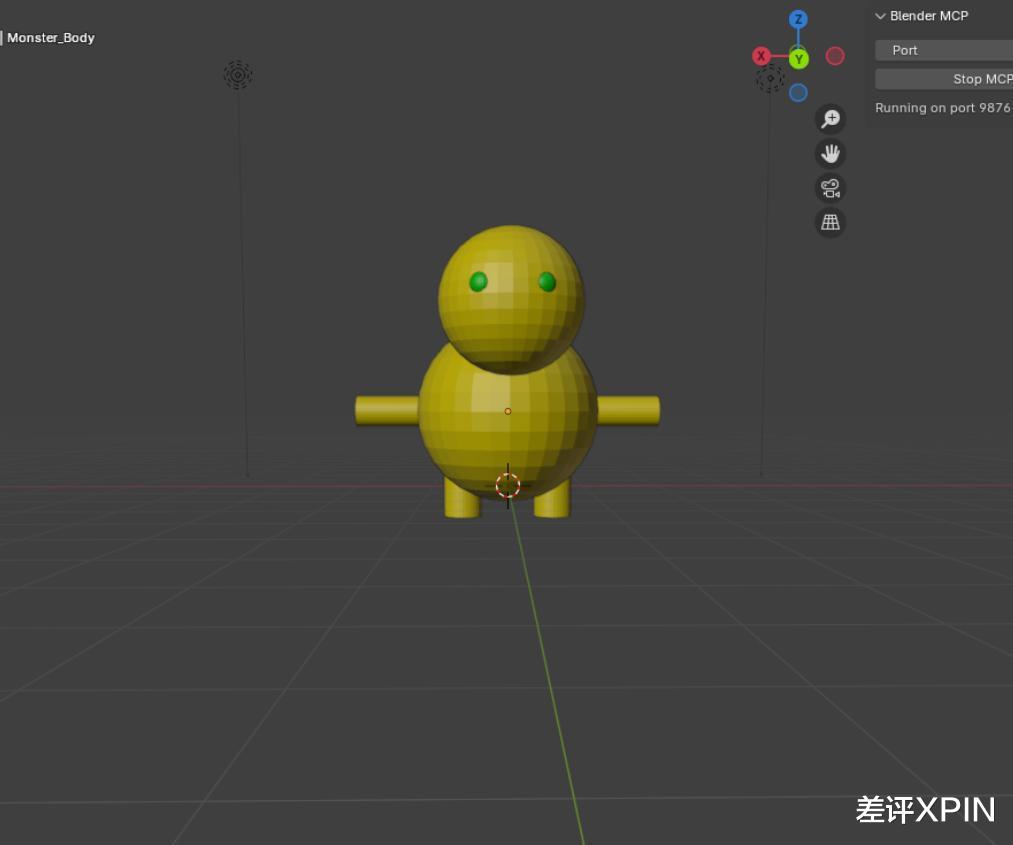Select the monster's left arm cylinder
Screen dimensions: 1013x845
pyautogui.click(x=387, y=410)
